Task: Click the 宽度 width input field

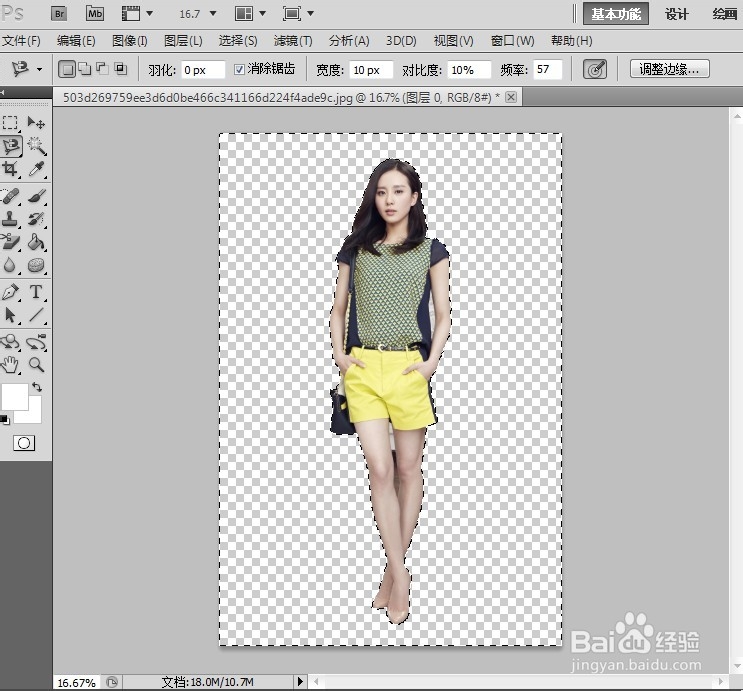Action: pyautogui.click(x=372, y=70)
